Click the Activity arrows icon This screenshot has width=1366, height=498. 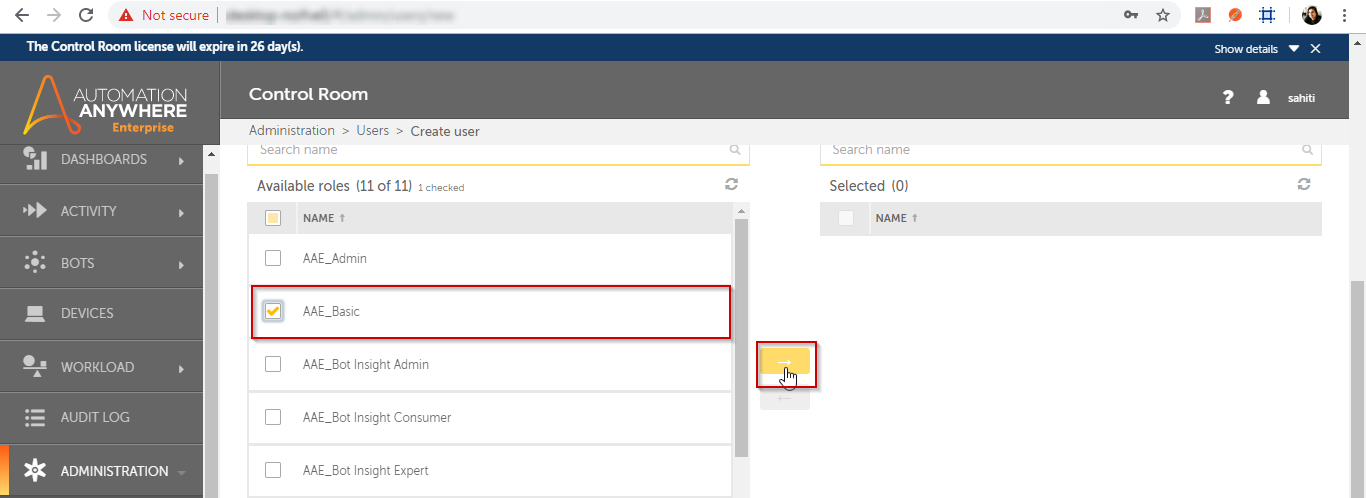35,211
